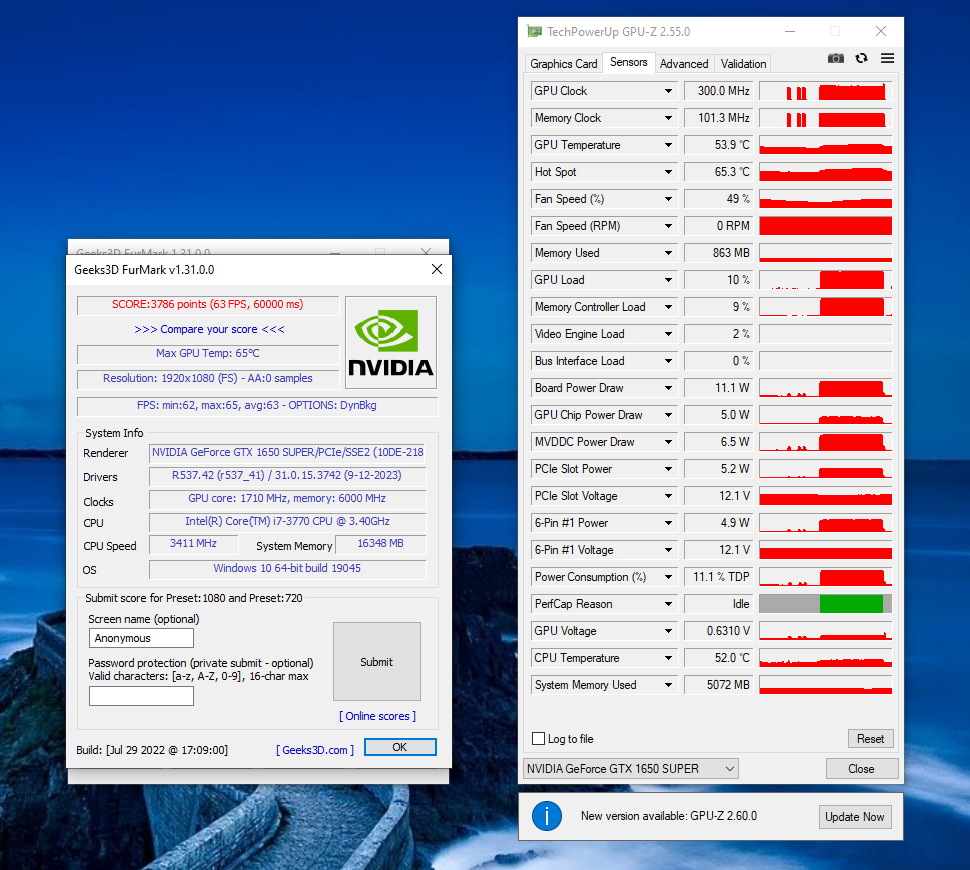Click the blue info icon in update bar
Image resolution: width=970 pixels, height=870 pixels.
pos(547,816)
